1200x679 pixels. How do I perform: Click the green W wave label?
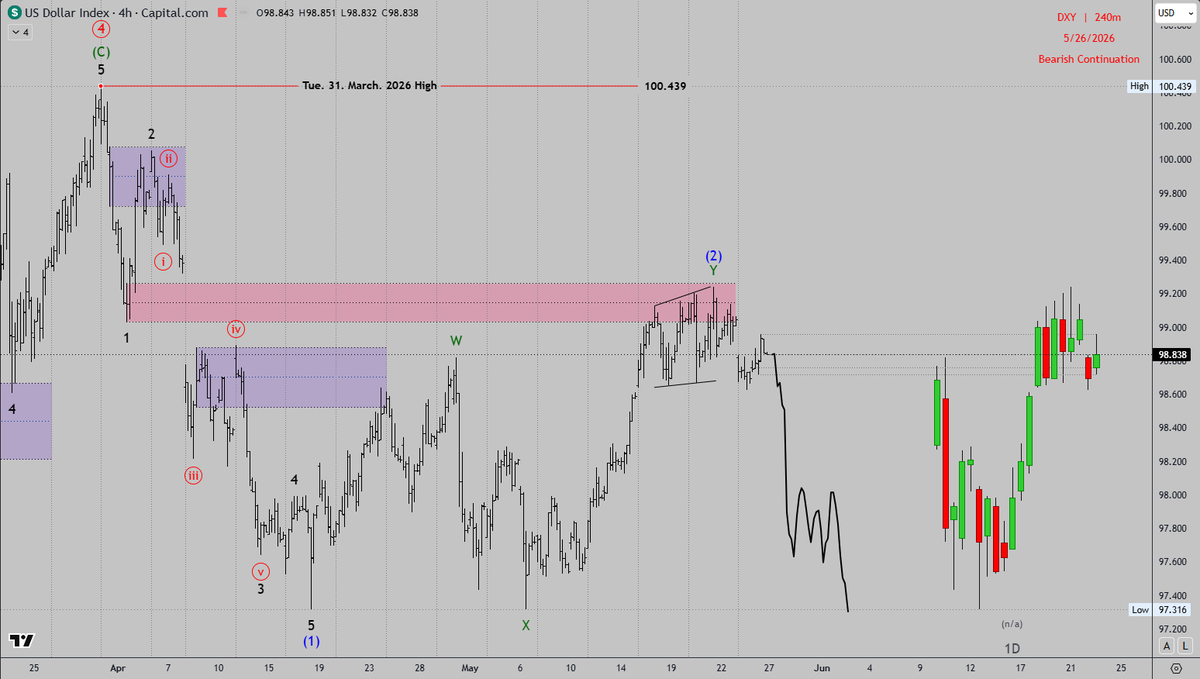(456, 340)
